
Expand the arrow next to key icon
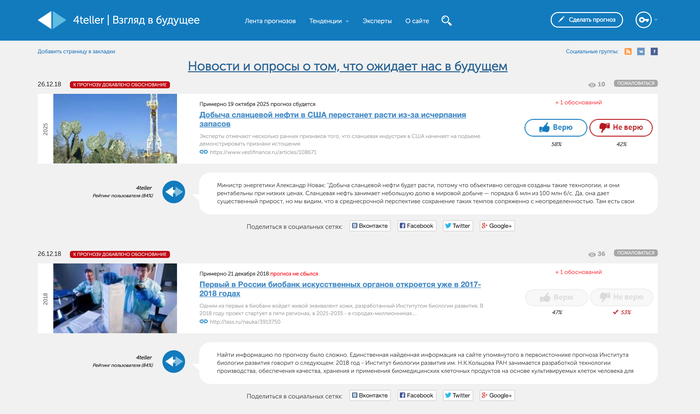coord(666,20)
